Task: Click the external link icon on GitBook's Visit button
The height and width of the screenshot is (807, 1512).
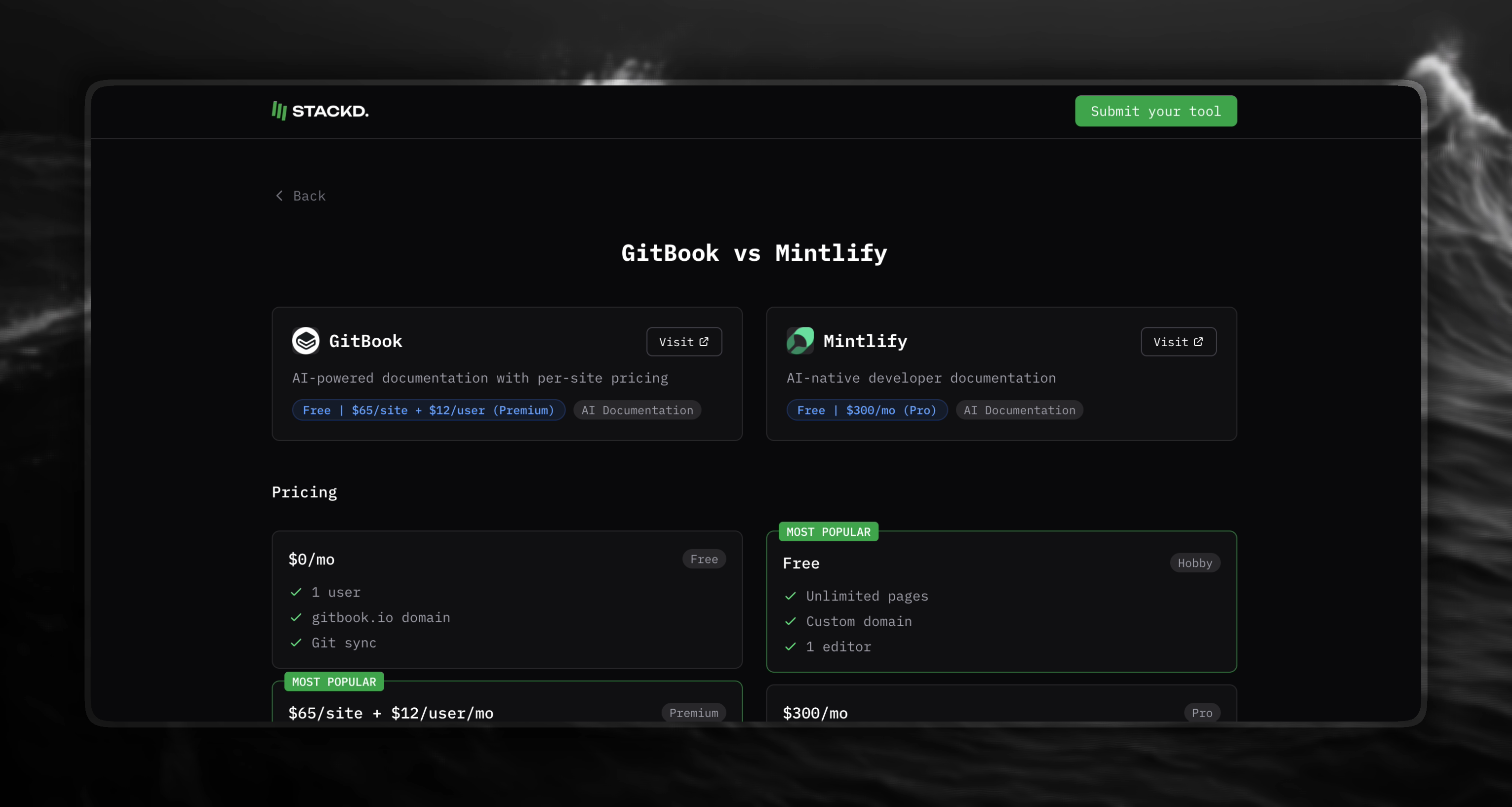Action: [x=703, y=341]
